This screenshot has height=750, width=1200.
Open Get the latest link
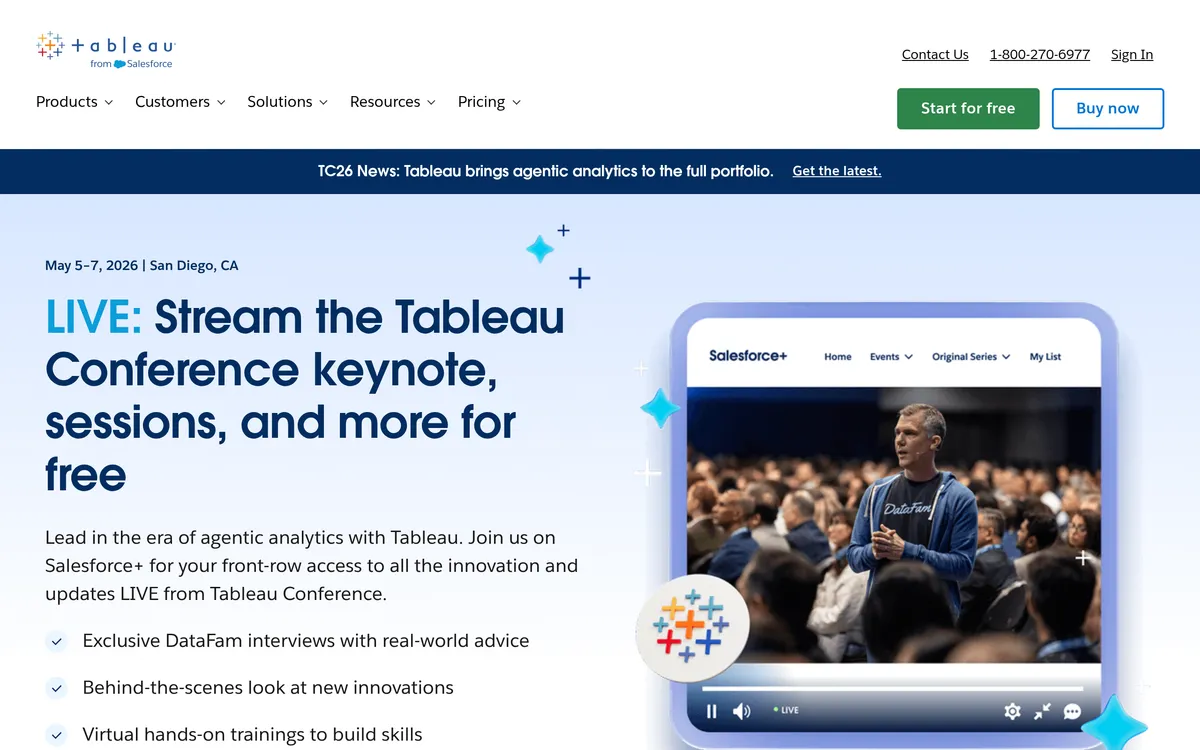[x=837, y=171]
